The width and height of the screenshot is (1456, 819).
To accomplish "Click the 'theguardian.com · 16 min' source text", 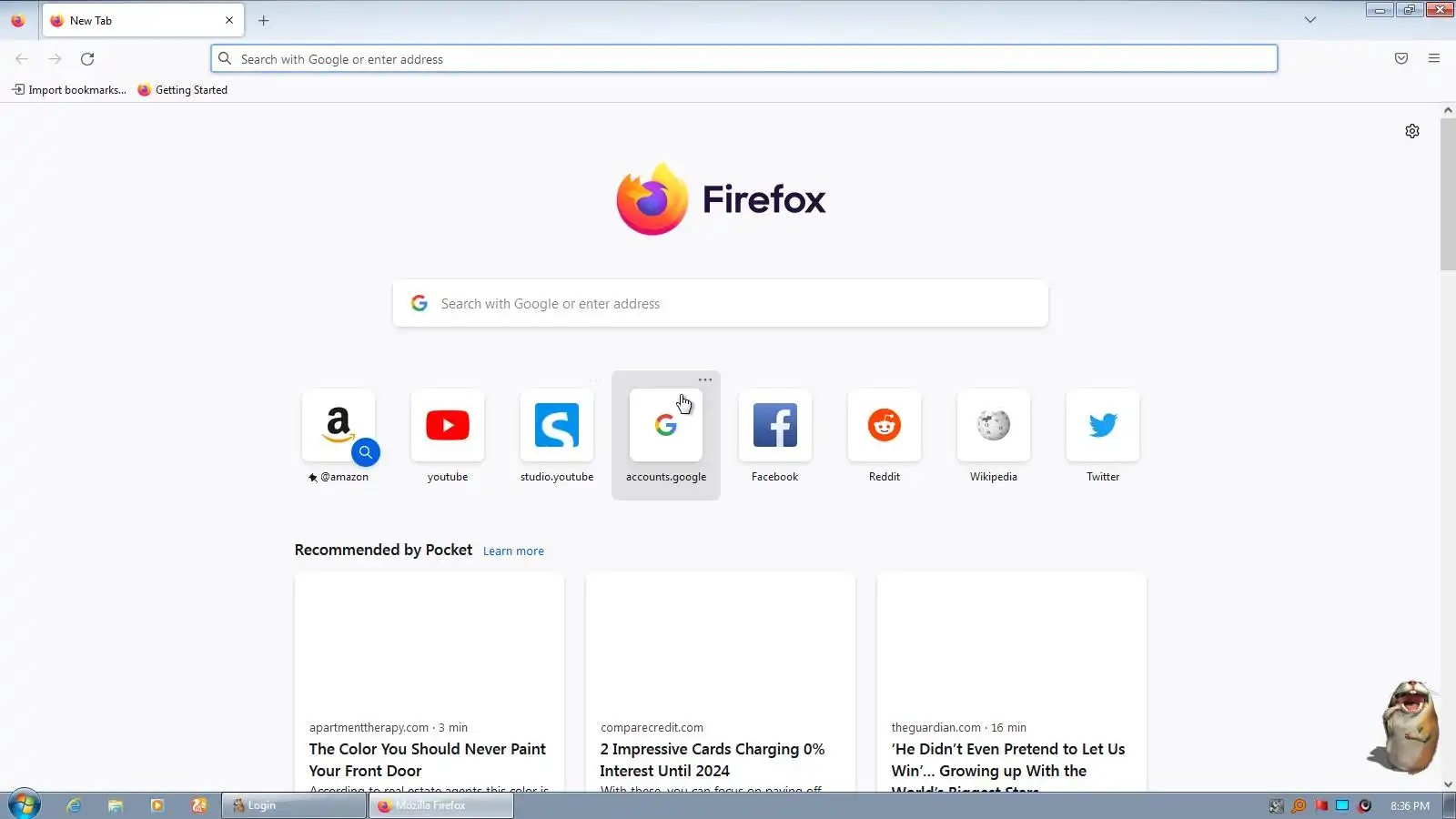I will [x=959, y=727].
